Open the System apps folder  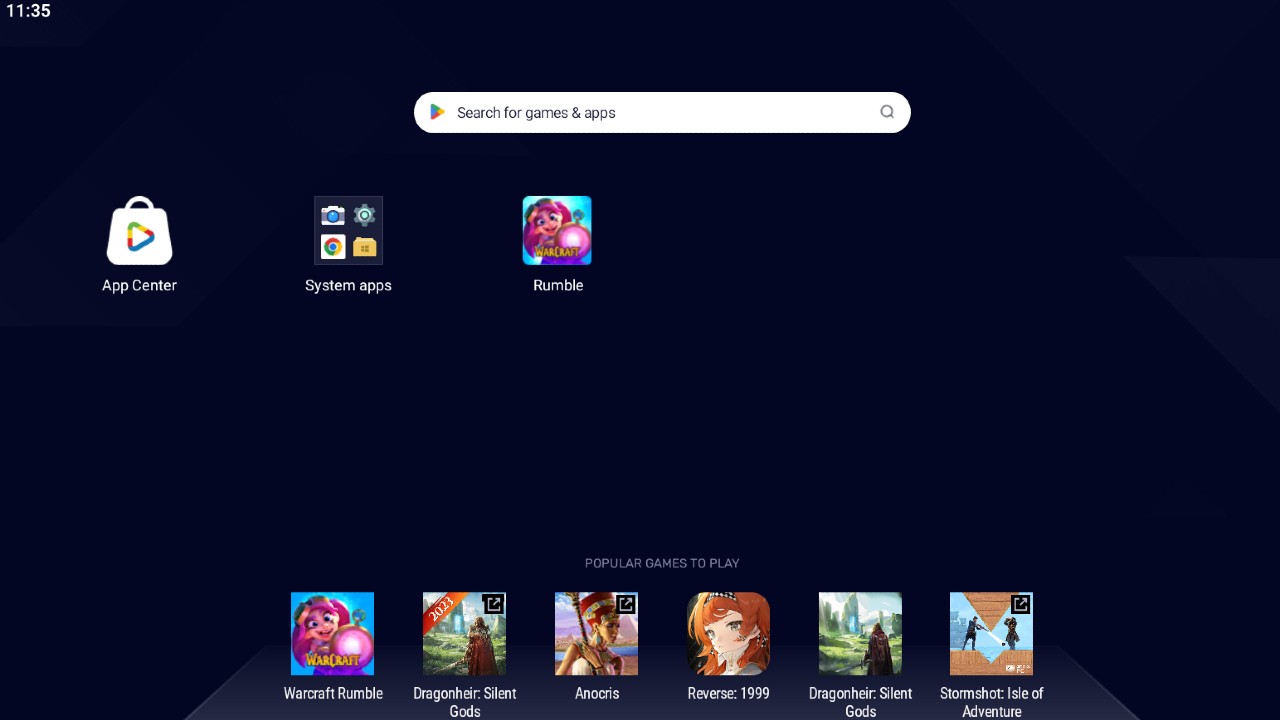(348, 231)
